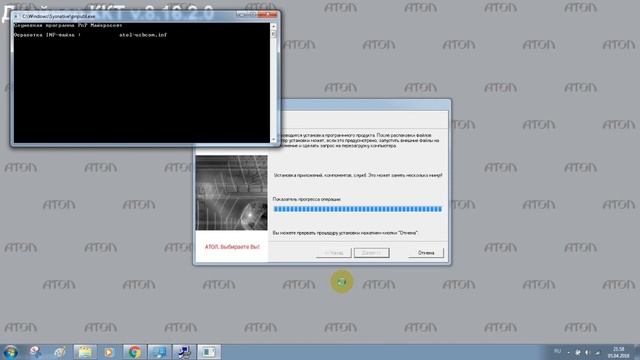Close the pnputil.exe console window
Screen dimensions: 640x360
tap(268, 15)
